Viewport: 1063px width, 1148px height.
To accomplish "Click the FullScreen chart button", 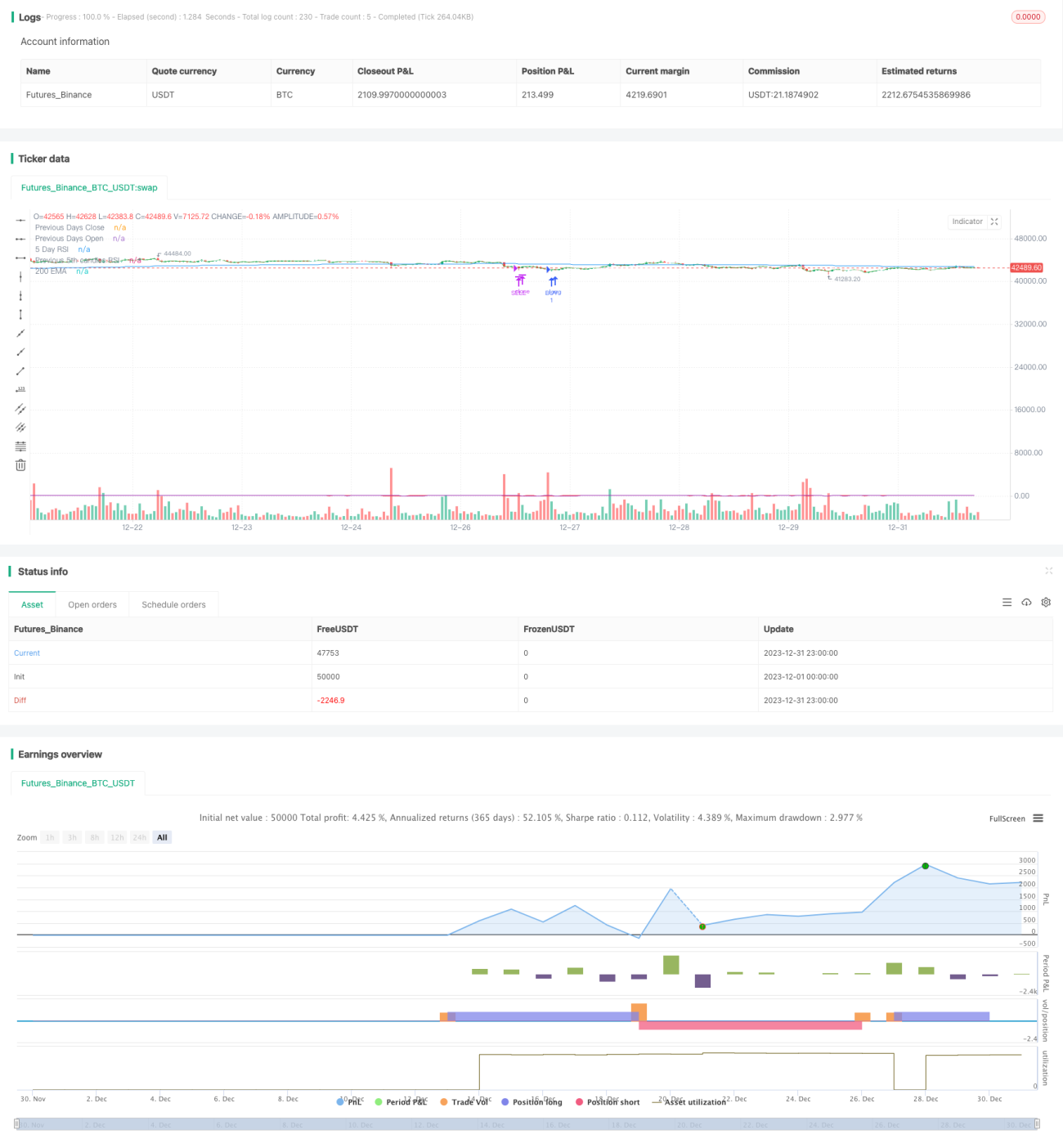I will pos(1007,818).
